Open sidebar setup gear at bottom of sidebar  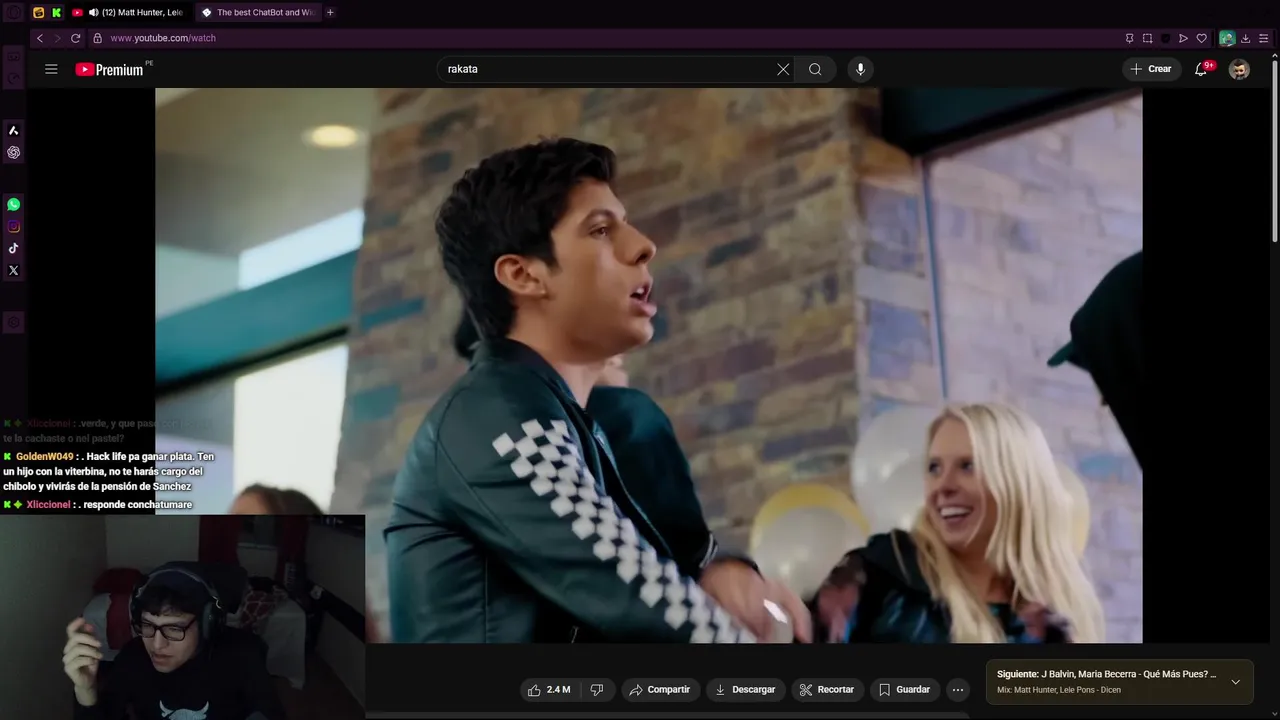pos(13,322)
